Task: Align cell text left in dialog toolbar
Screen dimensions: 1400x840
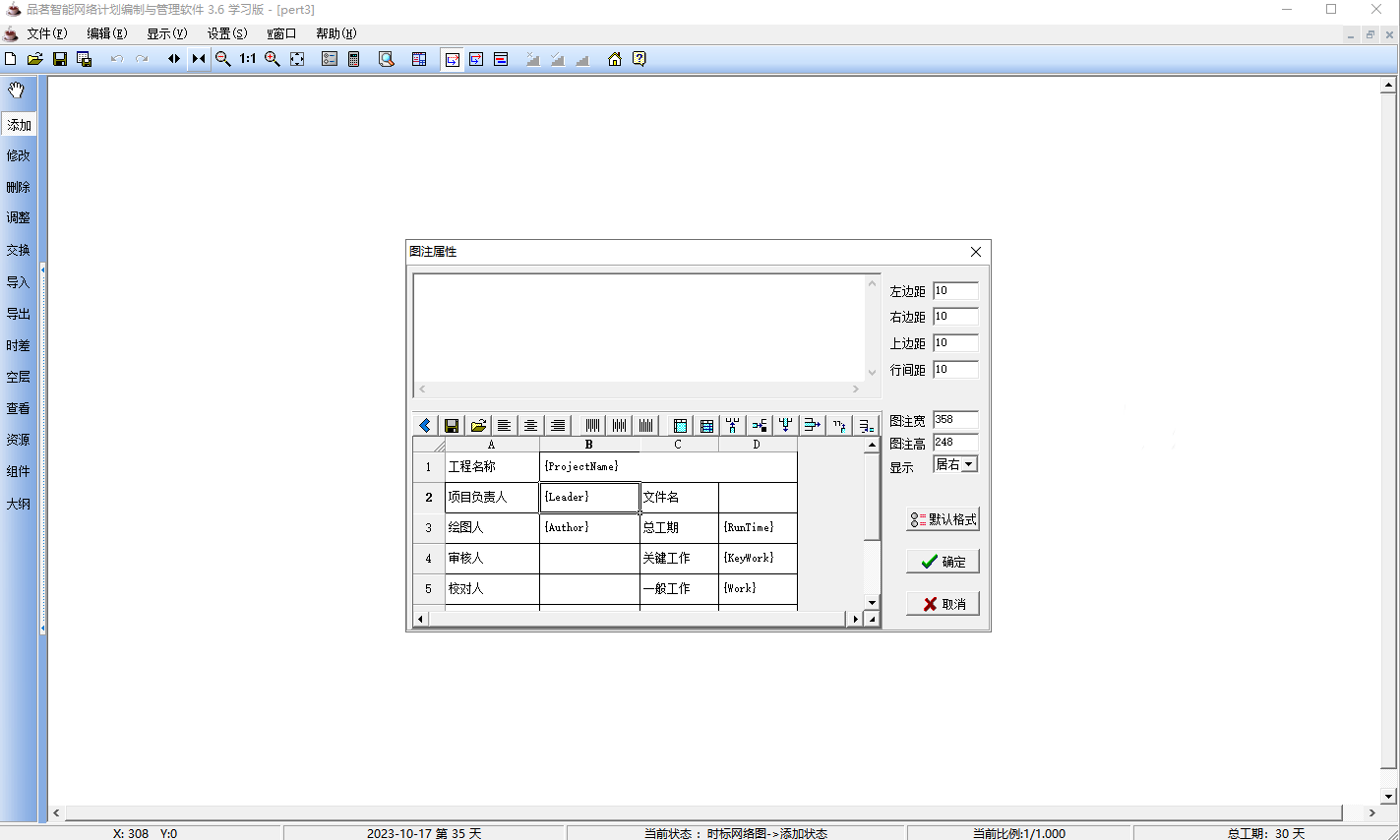Action: click(x=504, y=425)
